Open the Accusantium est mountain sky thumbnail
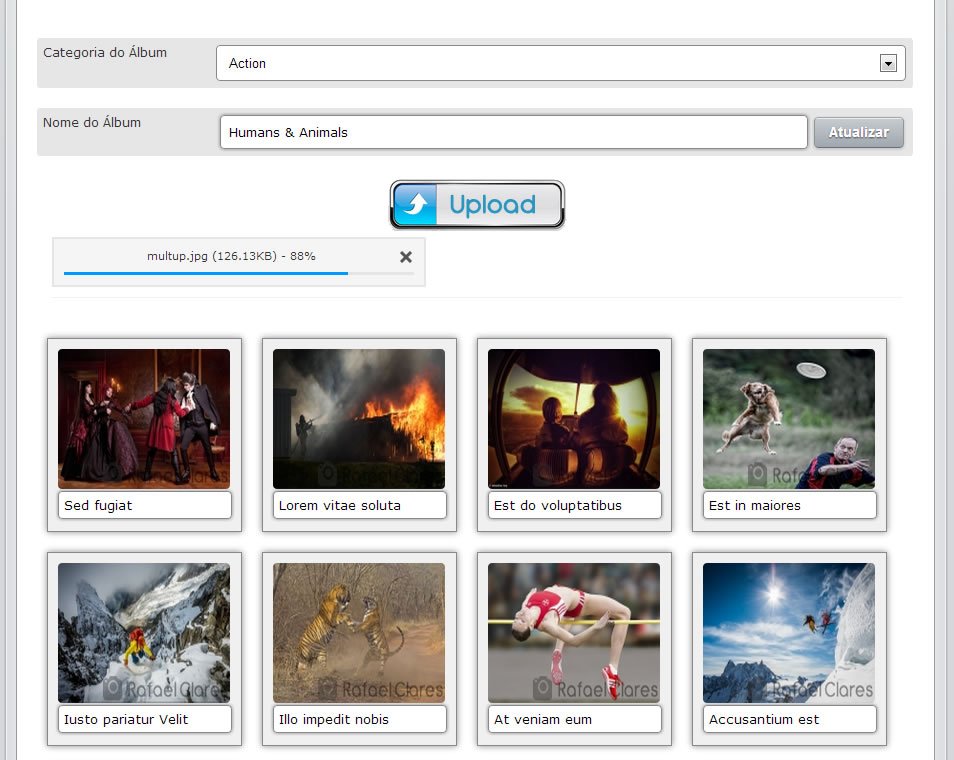This screenshot has height=760, width=954. (x=789, y=633)
